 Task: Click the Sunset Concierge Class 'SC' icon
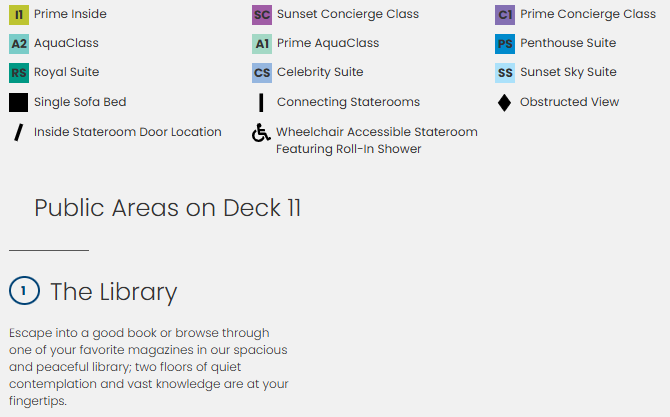(262, 15)
